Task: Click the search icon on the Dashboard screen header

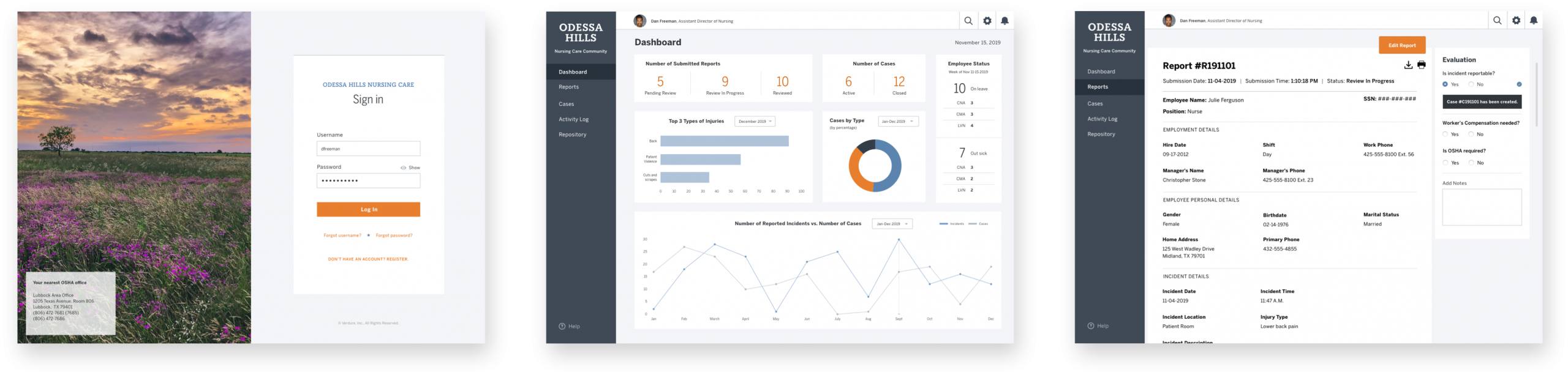Action: (968, 21)
